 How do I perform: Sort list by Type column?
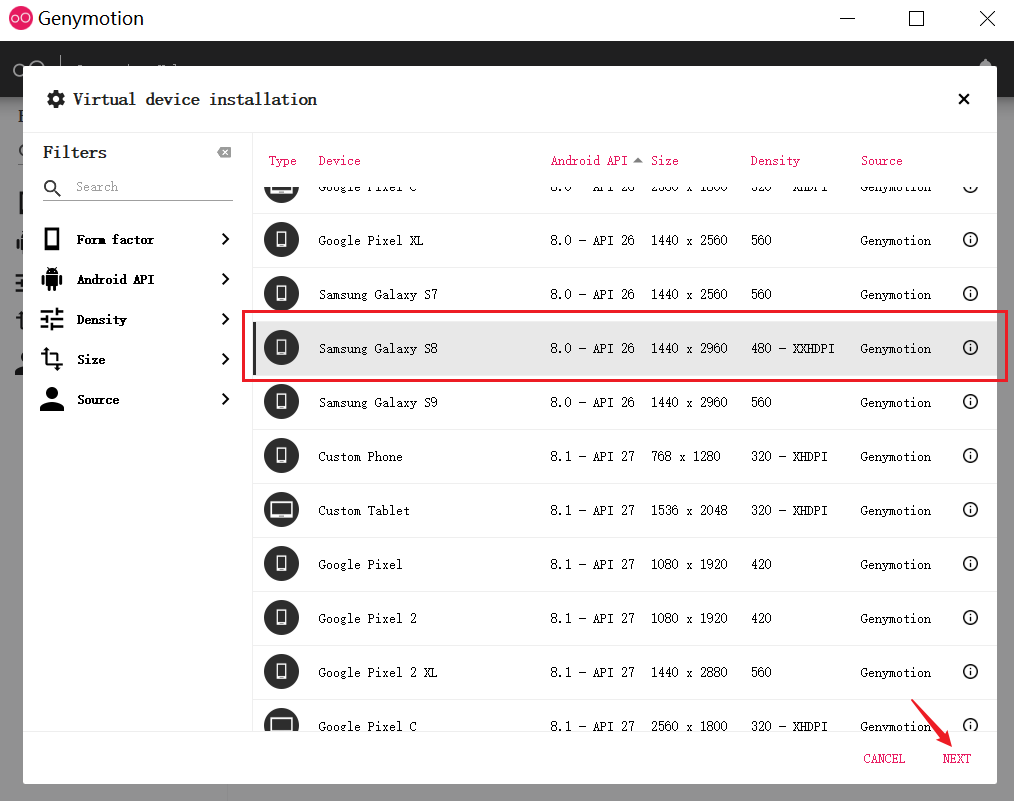(283, 161)
